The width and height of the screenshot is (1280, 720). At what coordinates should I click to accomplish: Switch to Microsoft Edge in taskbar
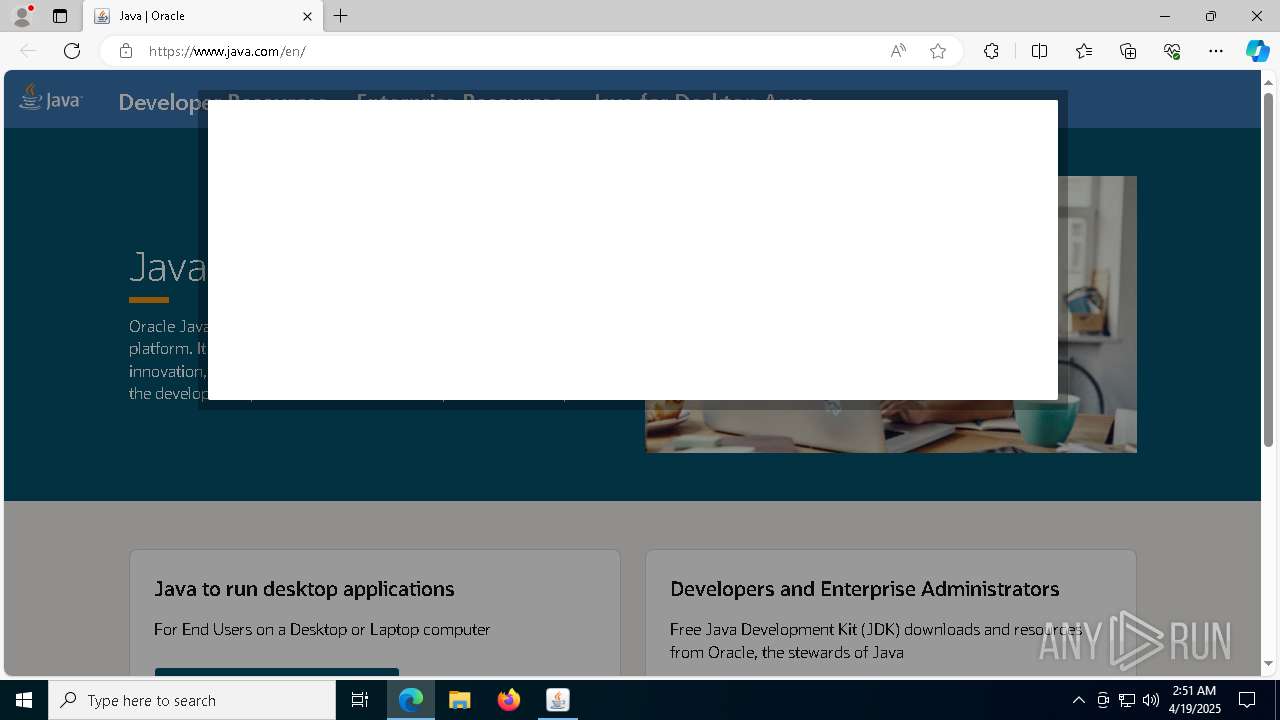[x=411, y=700]
